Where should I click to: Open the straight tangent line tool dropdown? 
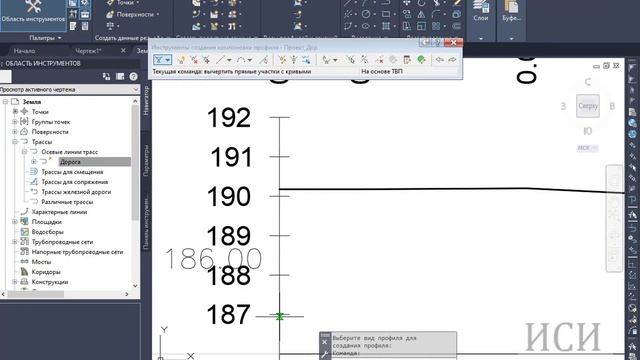[x=229, y=60]
